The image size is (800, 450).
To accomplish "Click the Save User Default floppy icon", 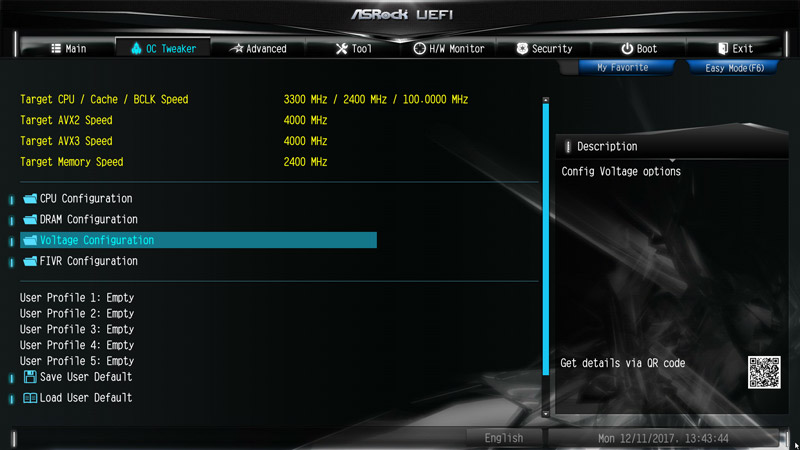I will click(30, 377).
